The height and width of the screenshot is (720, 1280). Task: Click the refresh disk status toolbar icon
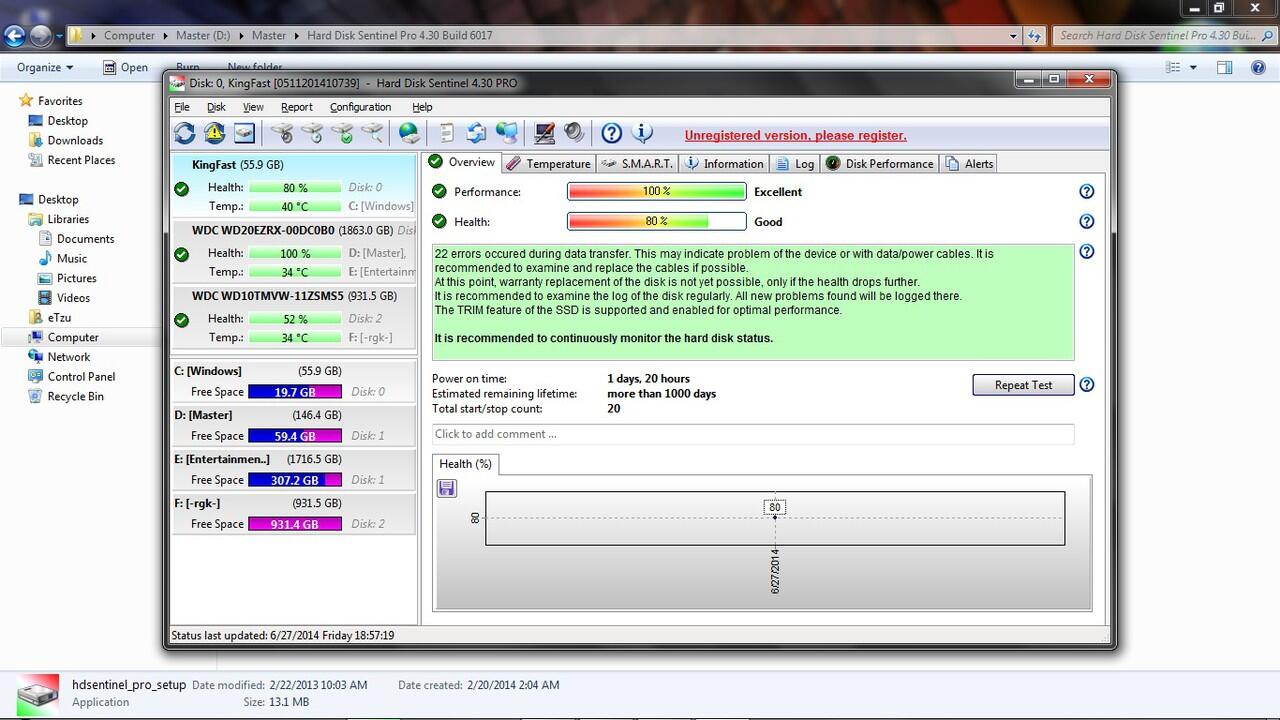pyautogui.click(x=185, y=133)
